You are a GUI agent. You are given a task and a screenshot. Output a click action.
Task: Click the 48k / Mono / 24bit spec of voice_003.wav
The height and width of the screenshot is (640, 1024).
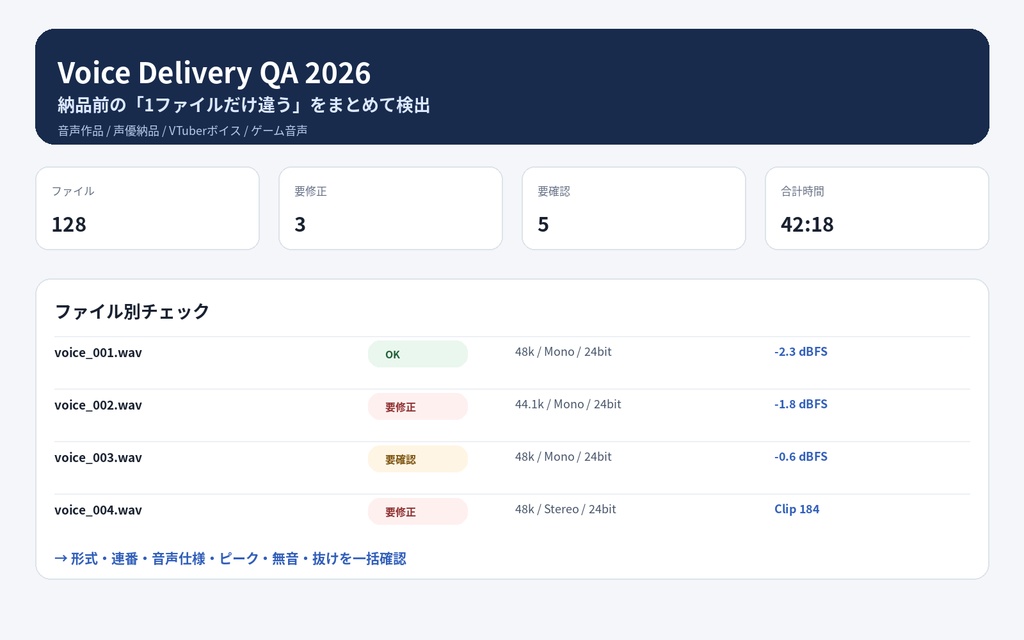pyautogui.click(x=563, y=456)
